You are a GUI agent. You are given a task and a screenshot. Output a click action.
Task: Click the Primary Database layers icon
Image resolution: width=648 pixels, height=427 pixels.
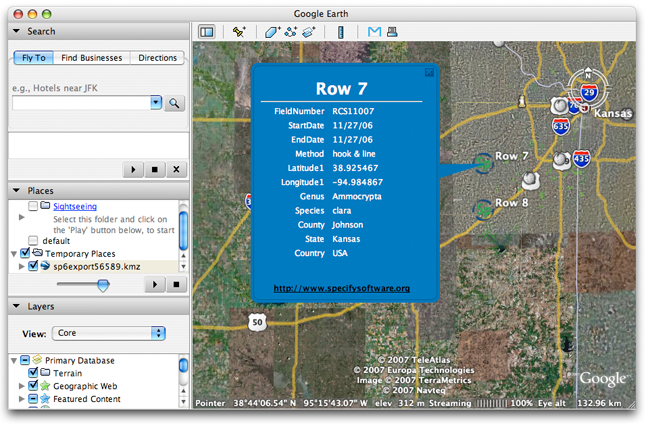[37, 359]
